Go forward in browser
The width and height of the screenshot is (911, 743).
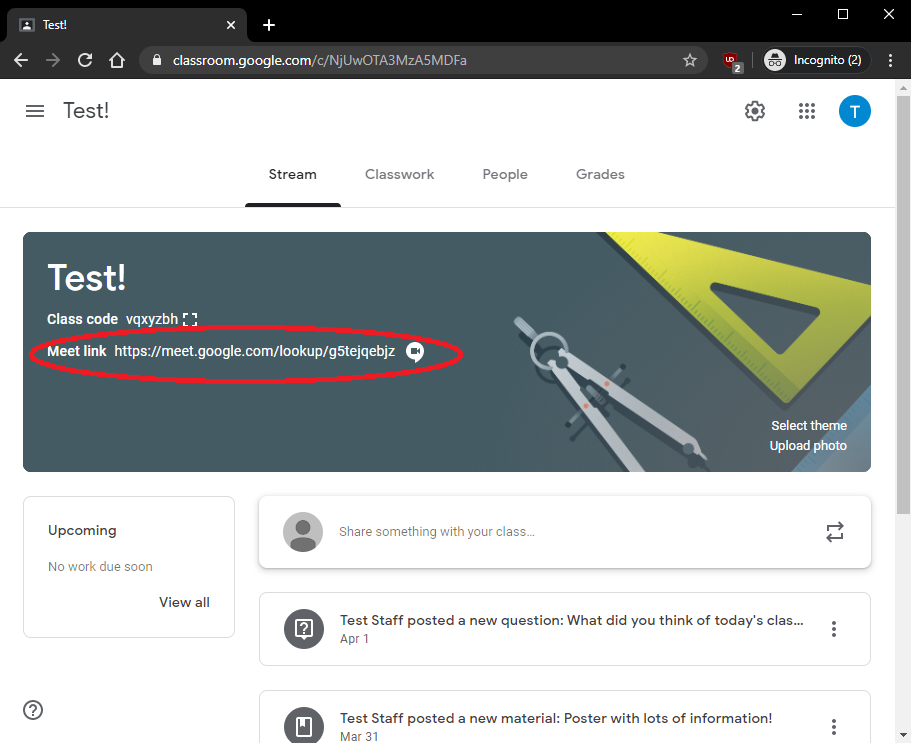coord(53,60)
